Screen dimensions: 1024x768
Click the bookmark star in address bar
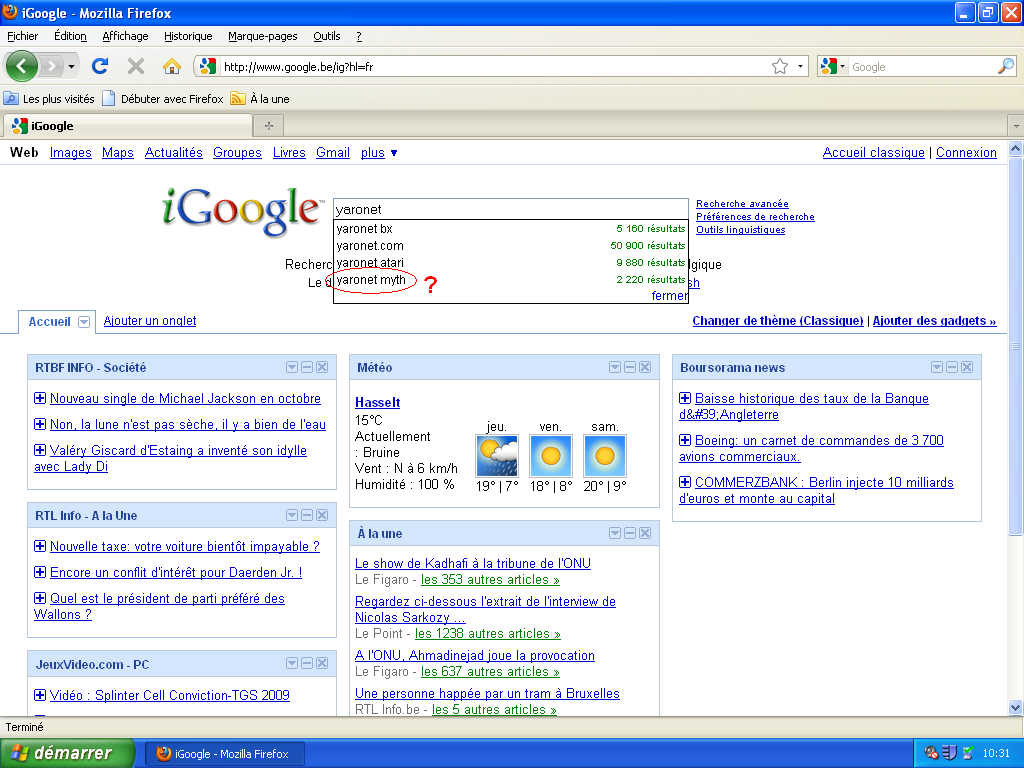coord(780,66)
